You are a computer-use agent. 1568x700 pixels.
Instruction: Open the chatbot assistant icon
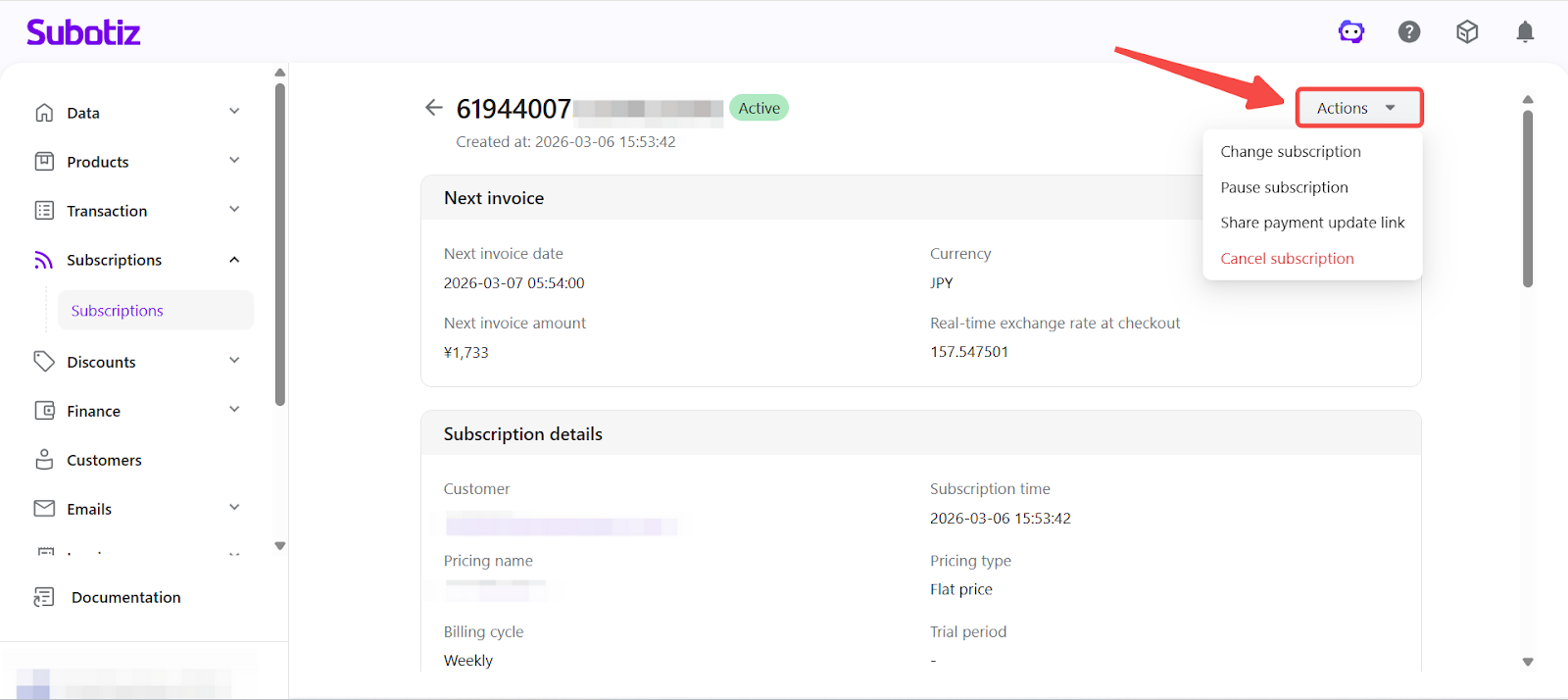point(1351,32)
